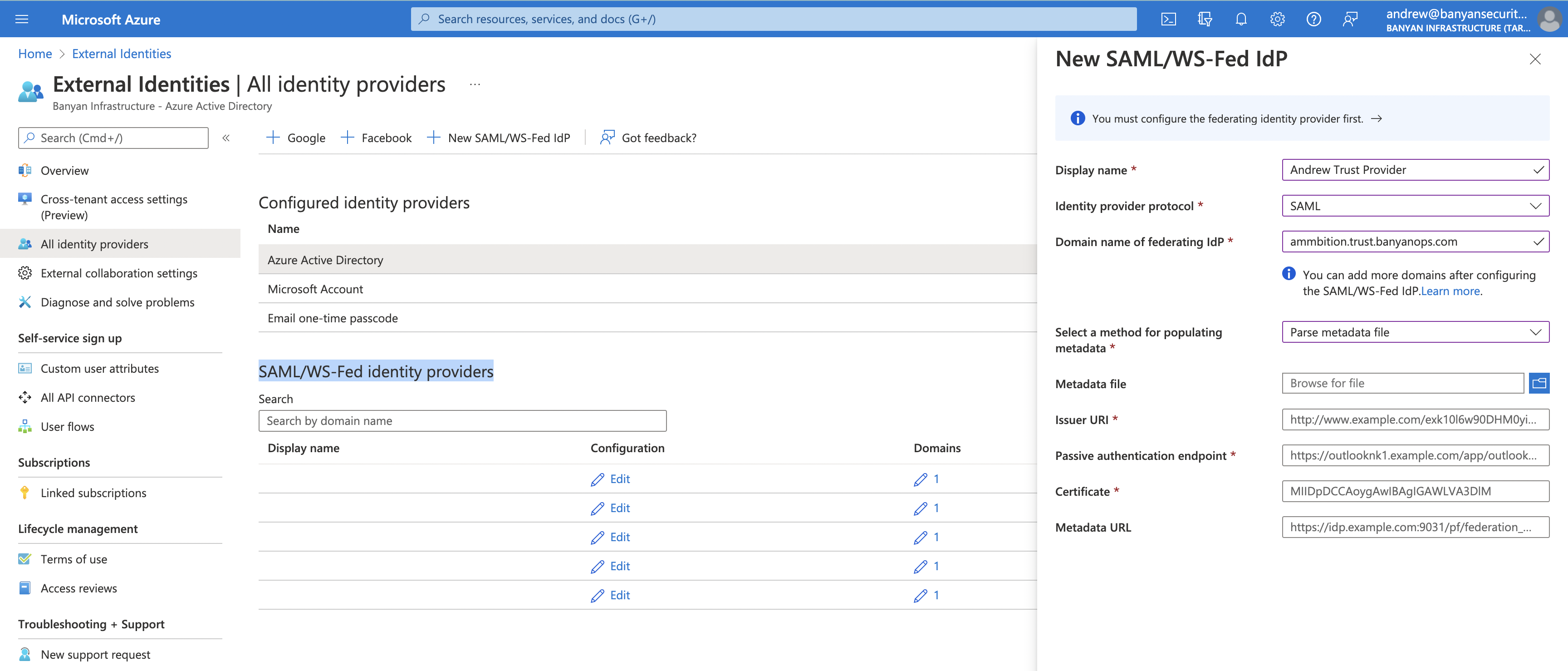Viewport: 1568px width, 671px height.
Task: Open User flows in sidebar
Action: (x=67, y=427)
